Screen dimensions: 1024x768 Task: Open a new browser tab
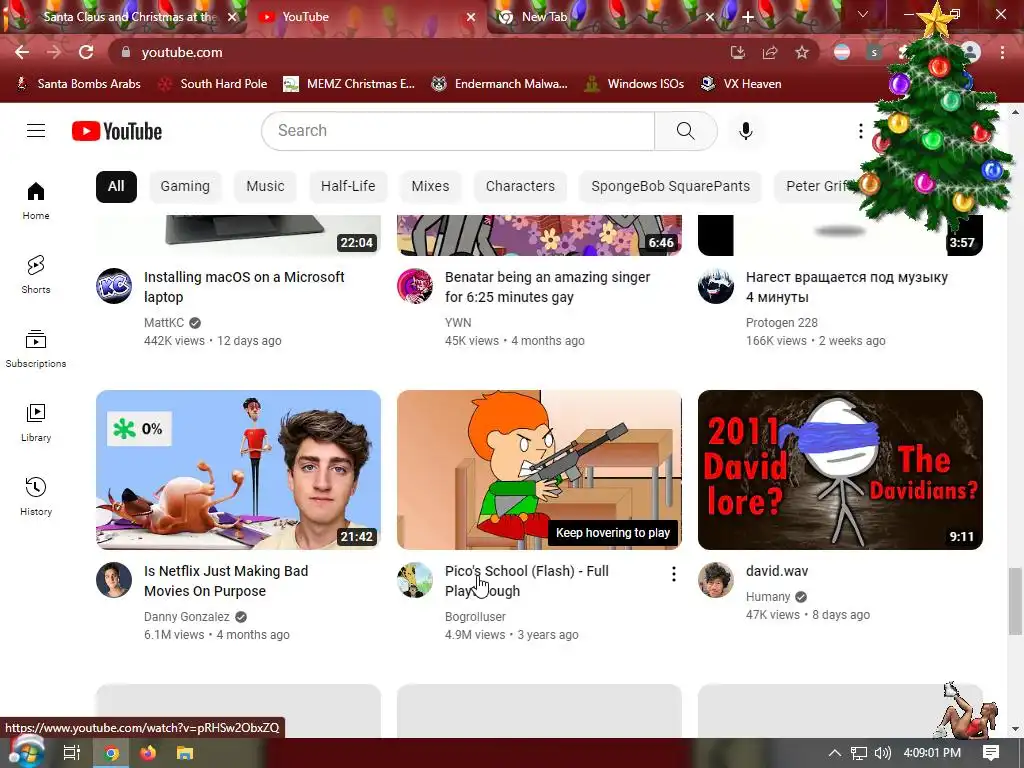pyautogui.click(x=748, y=18)
